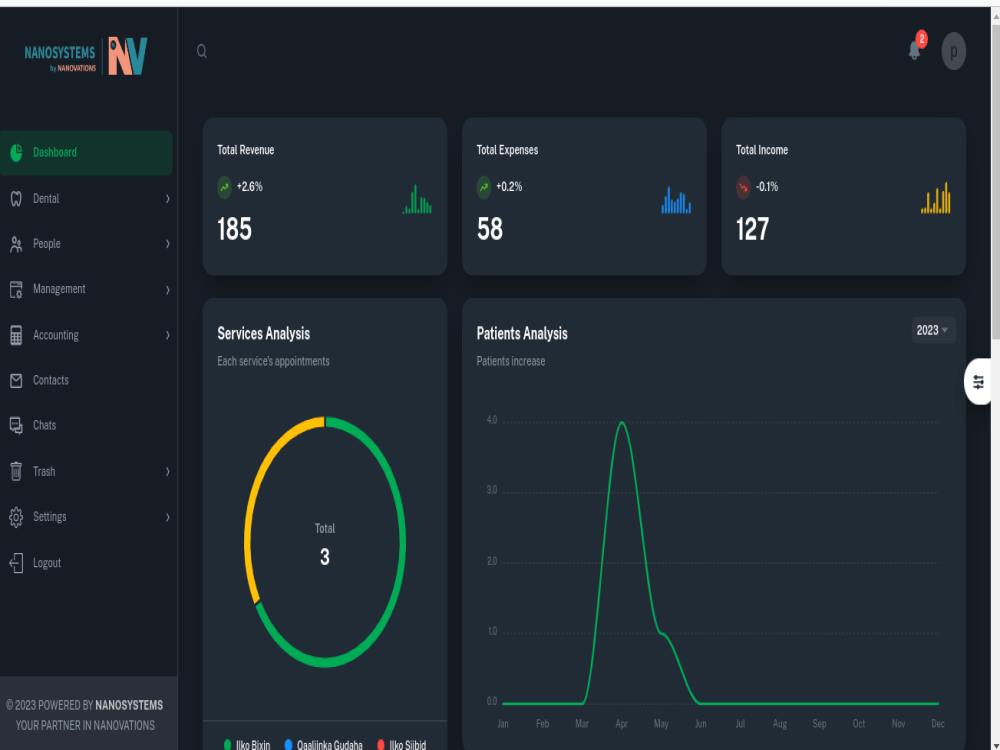This screenshot has width=1000, height=750.
Task: Go to Contacts in the sidebar
Action: click(86, 381)
